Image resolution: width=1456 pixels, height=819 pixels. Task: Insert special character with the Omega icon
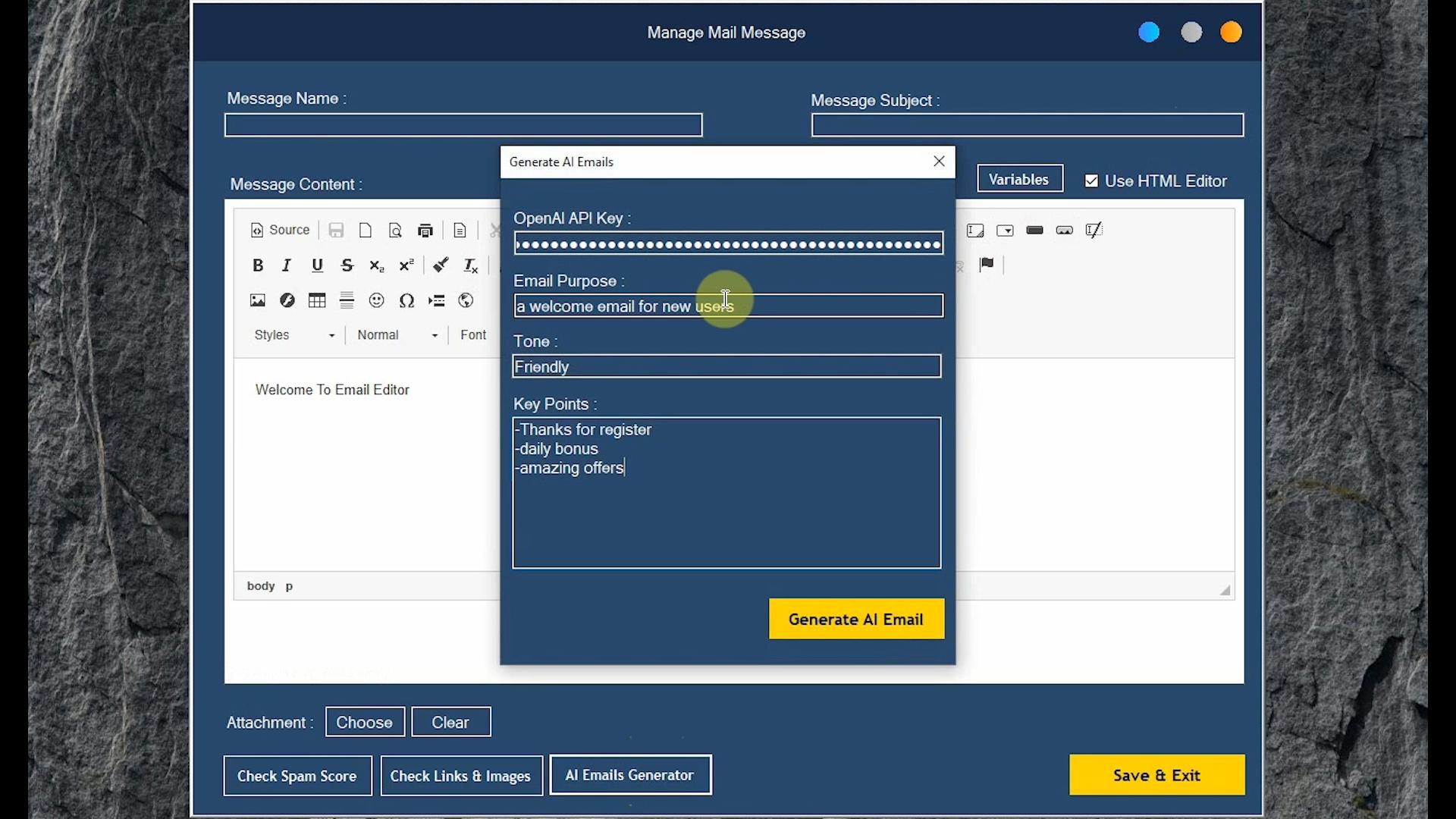click(406, 300)
